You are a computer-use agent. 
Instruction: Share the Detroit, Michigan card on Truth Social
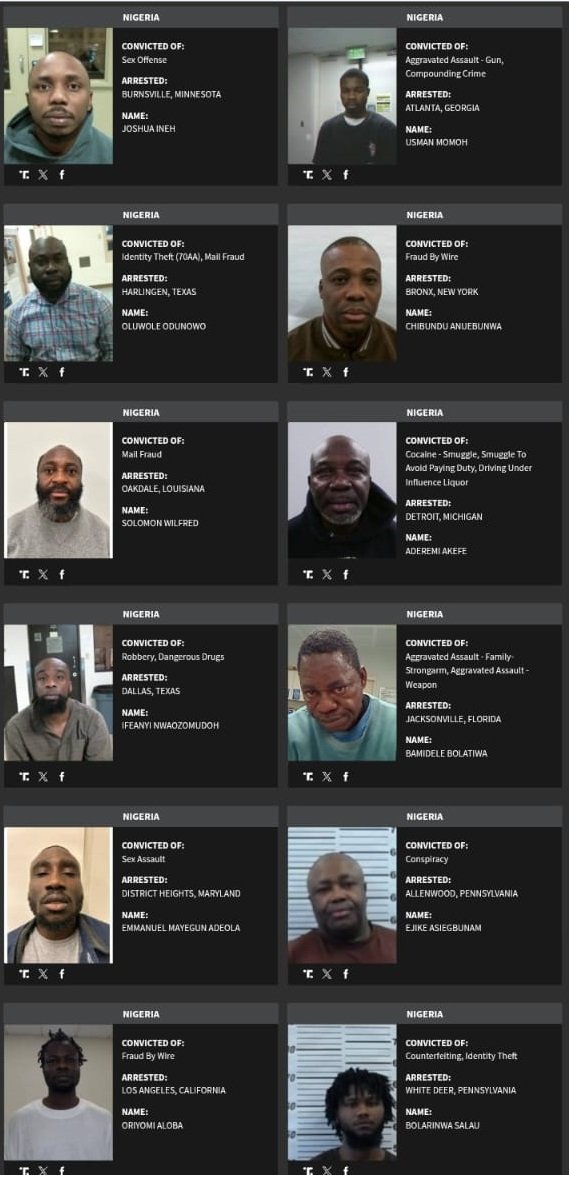click(x=309, y=574)
